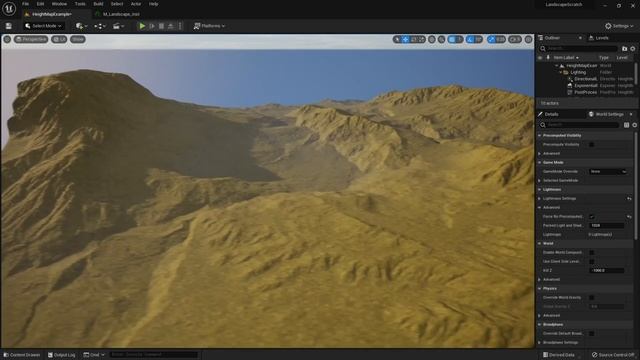
Task: Click the Outliner search field
Action: click(x=578, y=49)
